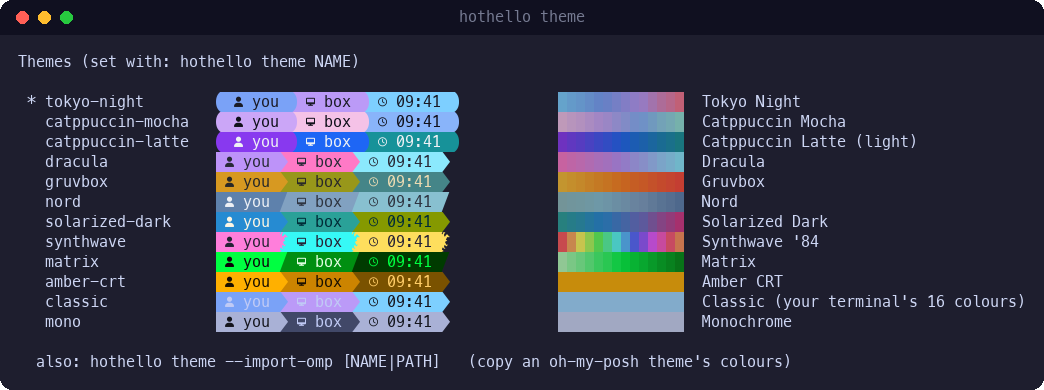This screenshot has height=390, width=1044.
Task: Click the monitor icon in mono prompt
Action: pyautogui.click(x=301, y=321)
